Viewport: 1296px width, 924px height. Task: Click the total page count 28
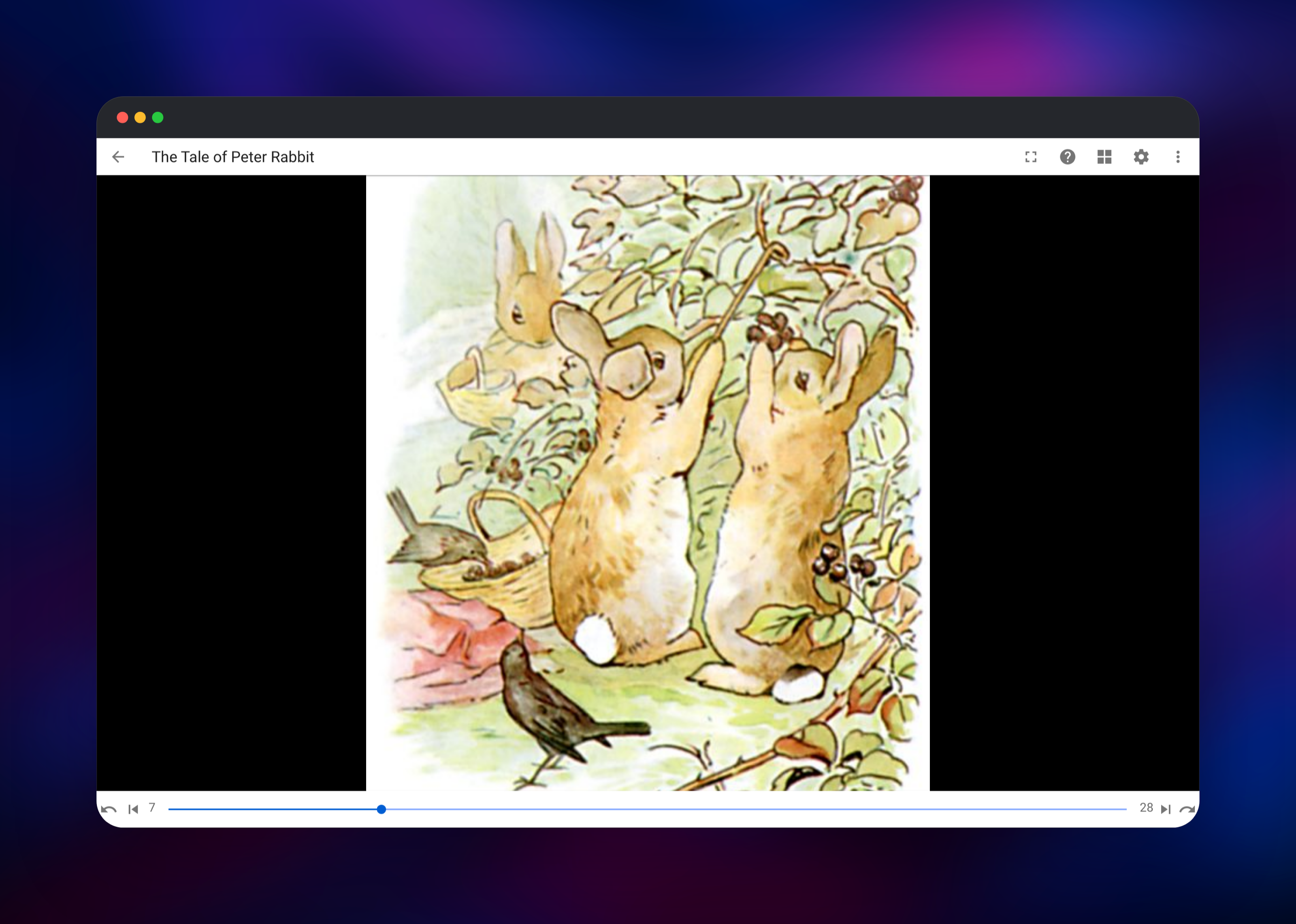coord(1147,808)
